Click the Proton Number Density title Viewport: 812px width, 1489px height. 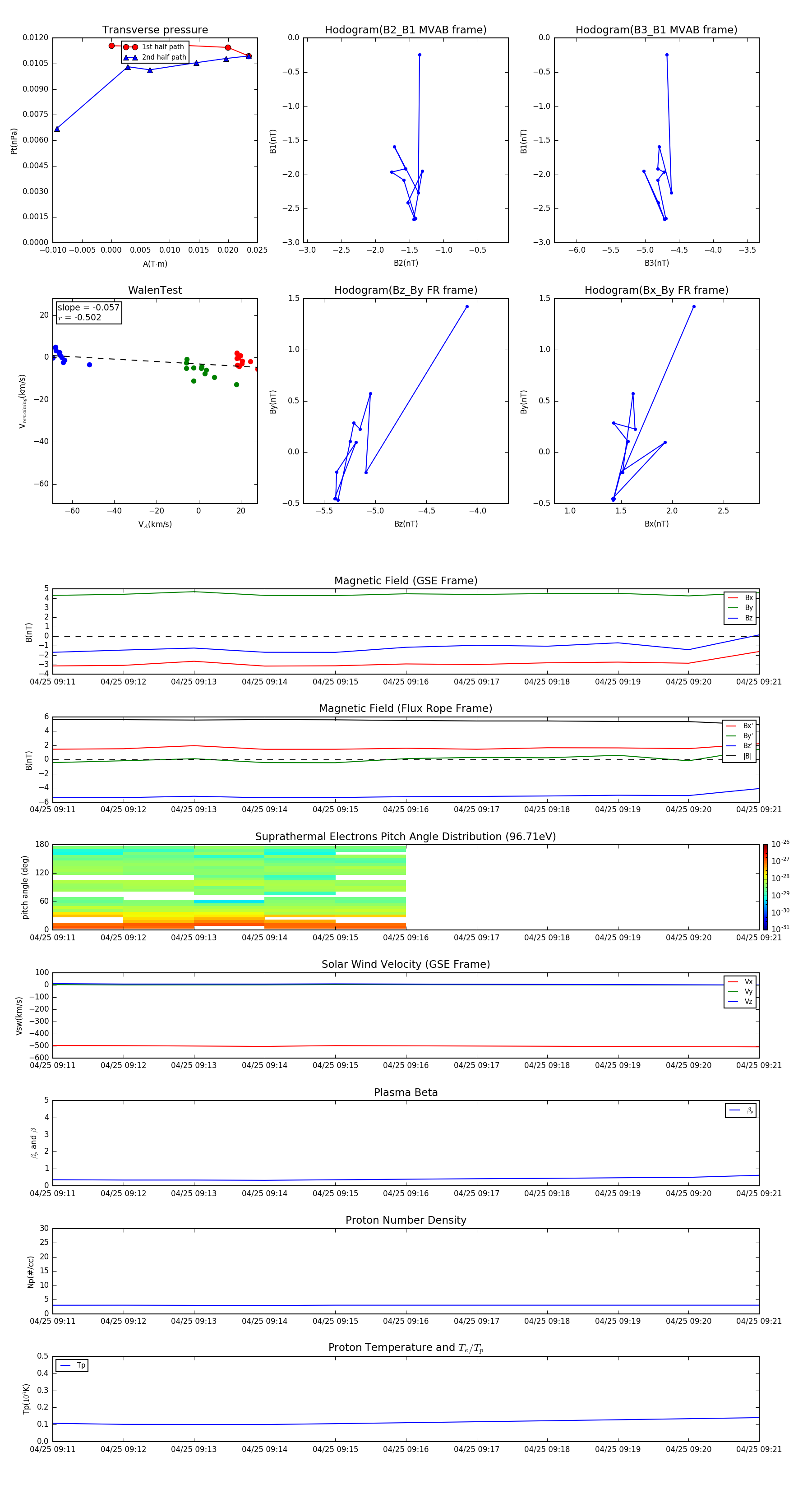[x=406, y=1220]
